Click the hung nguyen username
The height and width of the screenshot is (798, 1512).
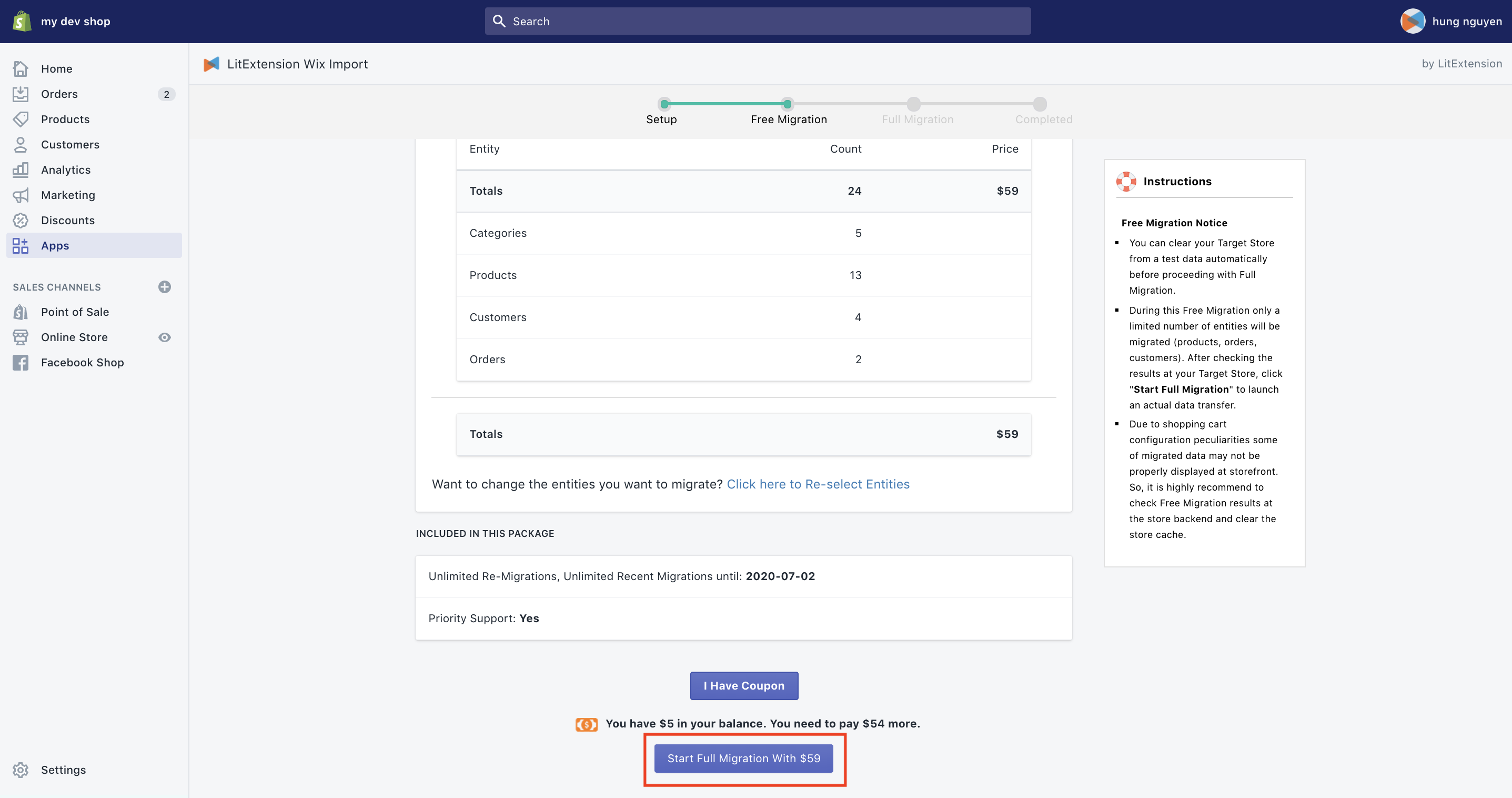[x=1467, y=21]
